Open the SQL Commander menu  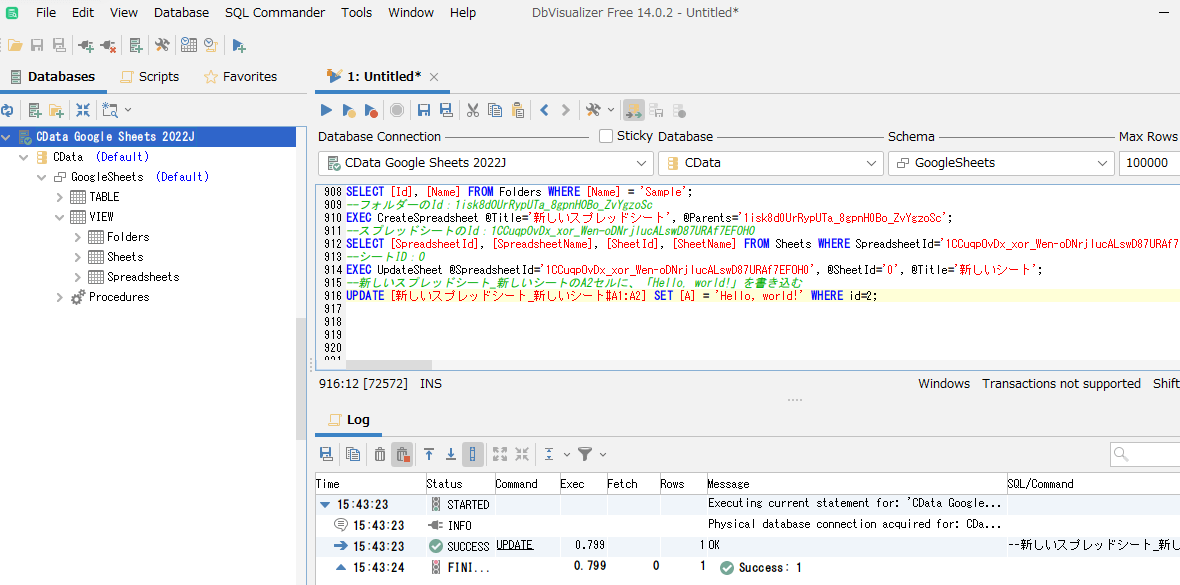[x=275, y=13]
